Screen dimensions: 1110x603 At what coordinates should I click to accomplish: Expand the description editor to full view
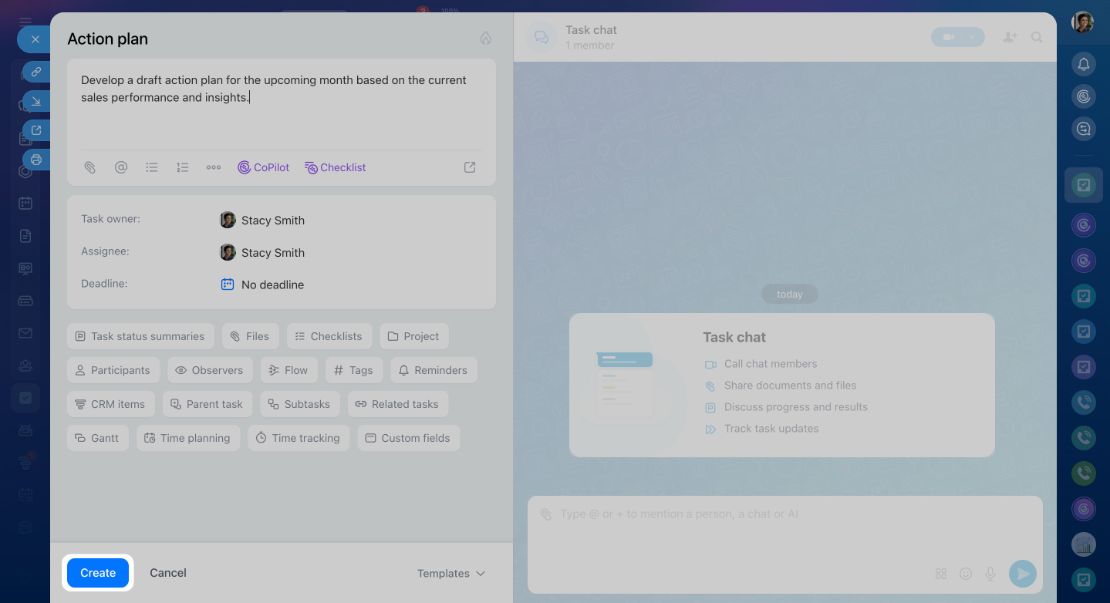pyautogui.click(x=469, y=168)
